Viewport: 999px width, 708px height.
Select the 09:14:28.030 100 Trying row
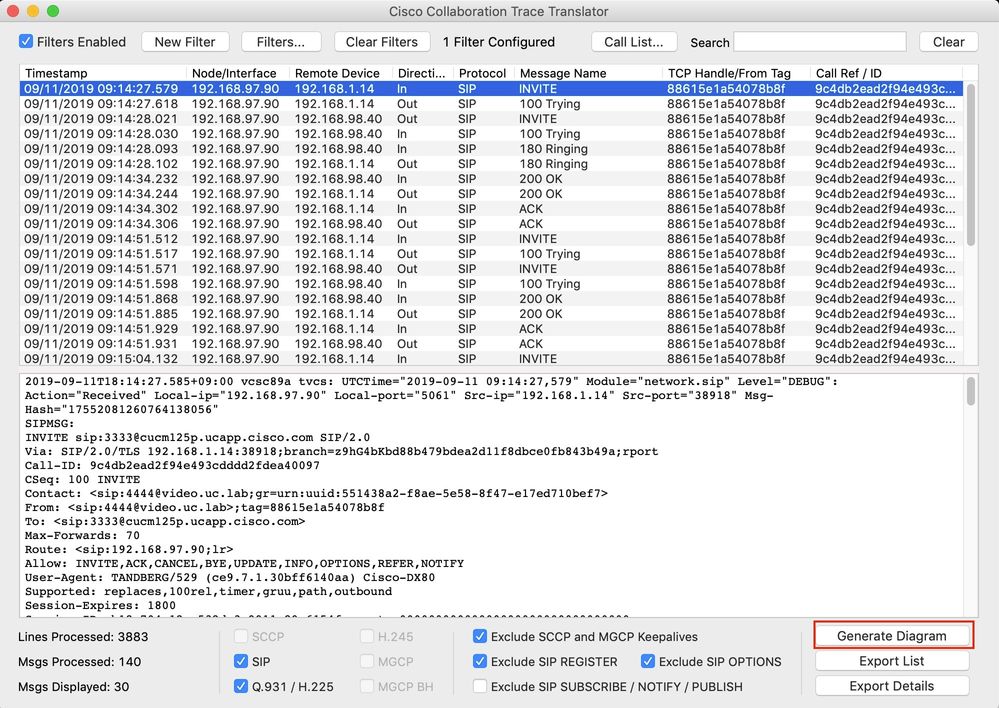(x=491, y=134)
